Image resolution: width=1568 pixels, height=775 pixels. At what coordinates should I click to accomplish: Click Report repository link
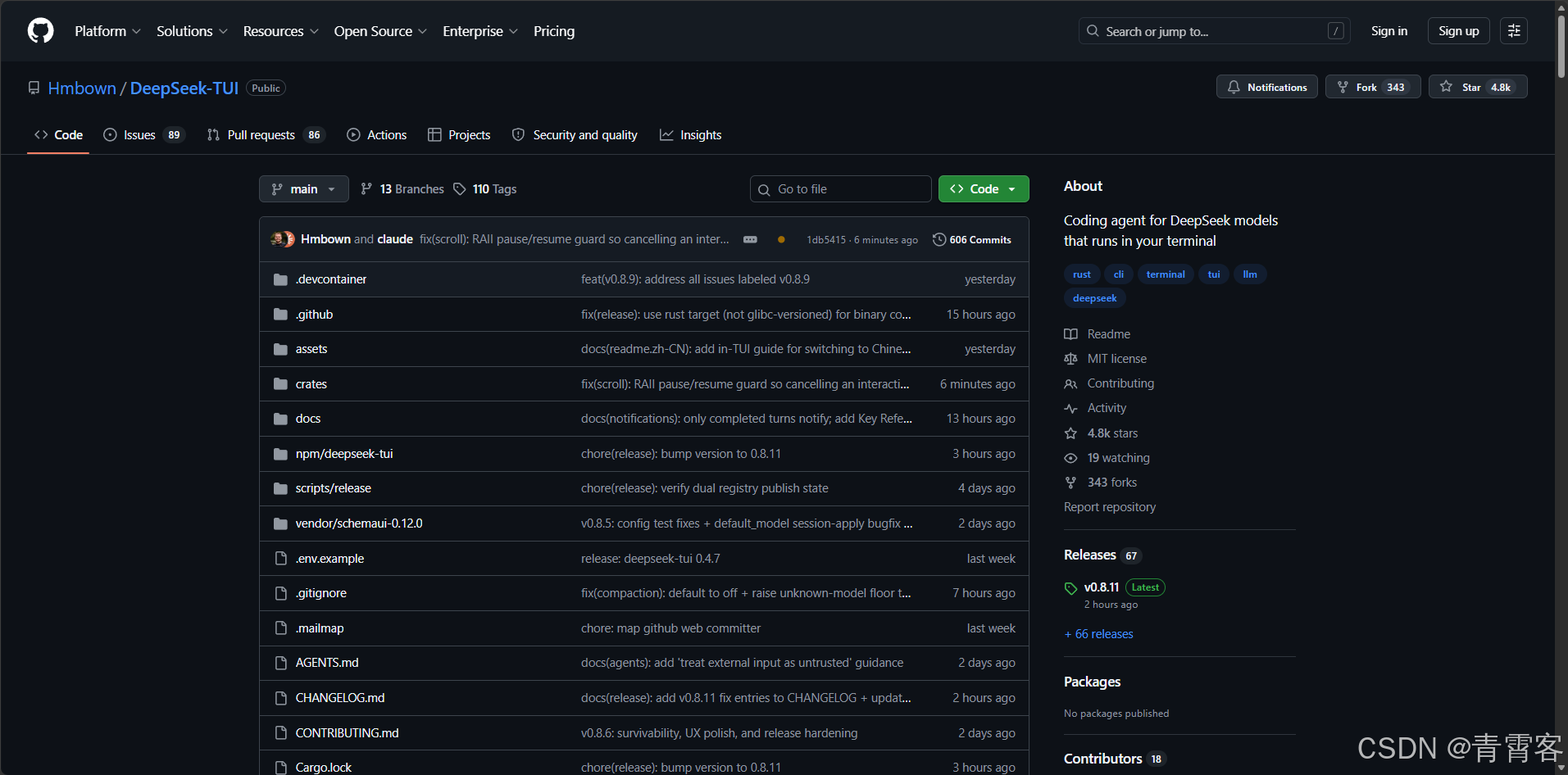coord(1110,507)
